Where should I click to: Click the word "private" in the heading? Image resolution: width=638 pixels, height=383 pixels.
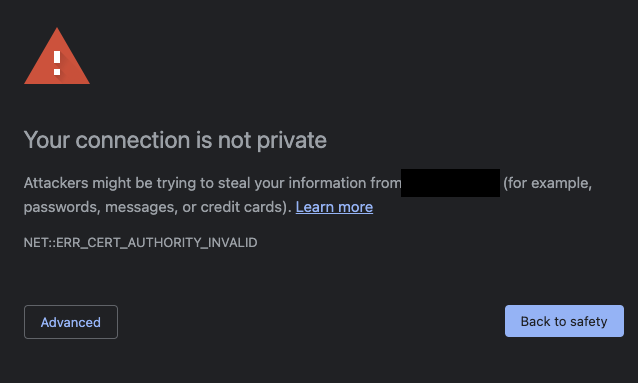pos(292,140)
